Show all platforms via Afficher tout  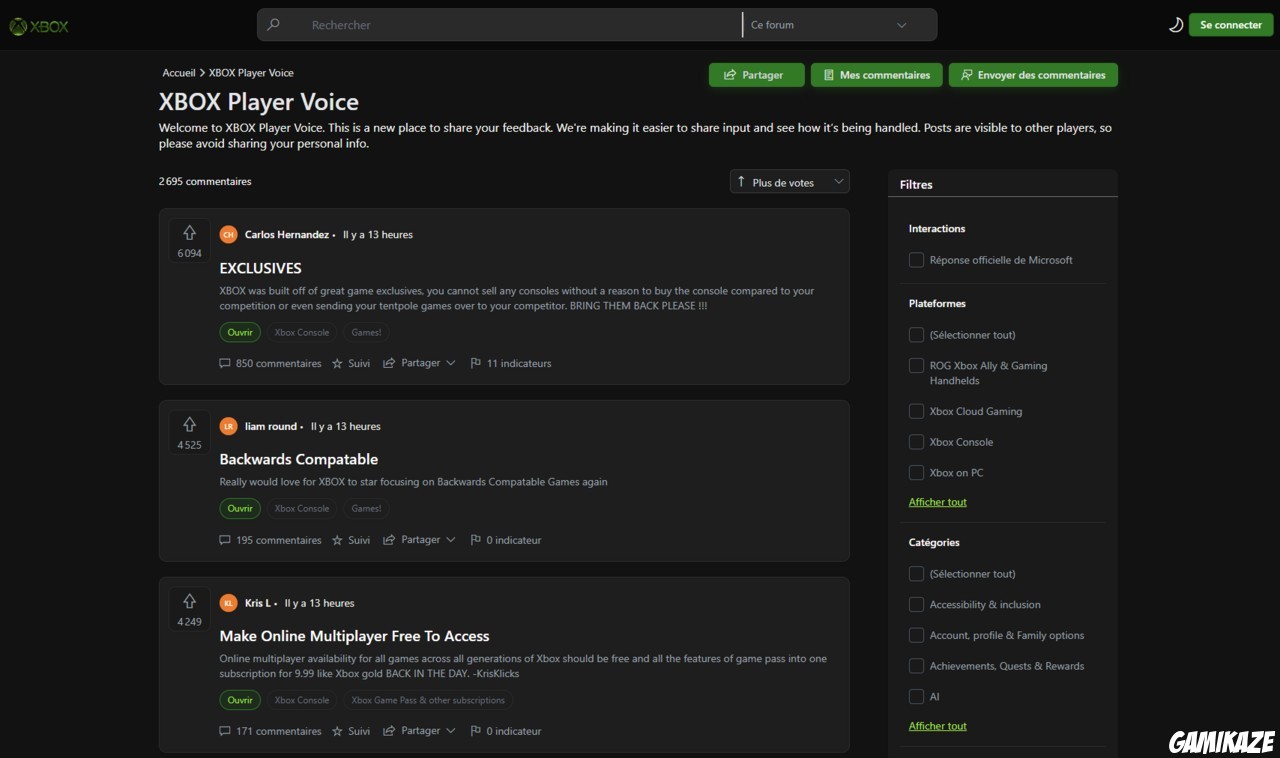point(938,502)
